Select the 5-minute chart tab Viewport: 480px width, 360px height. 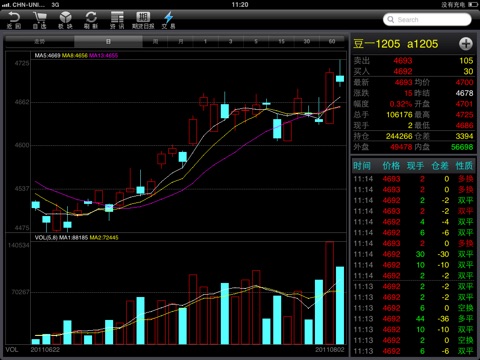[256, 41]
